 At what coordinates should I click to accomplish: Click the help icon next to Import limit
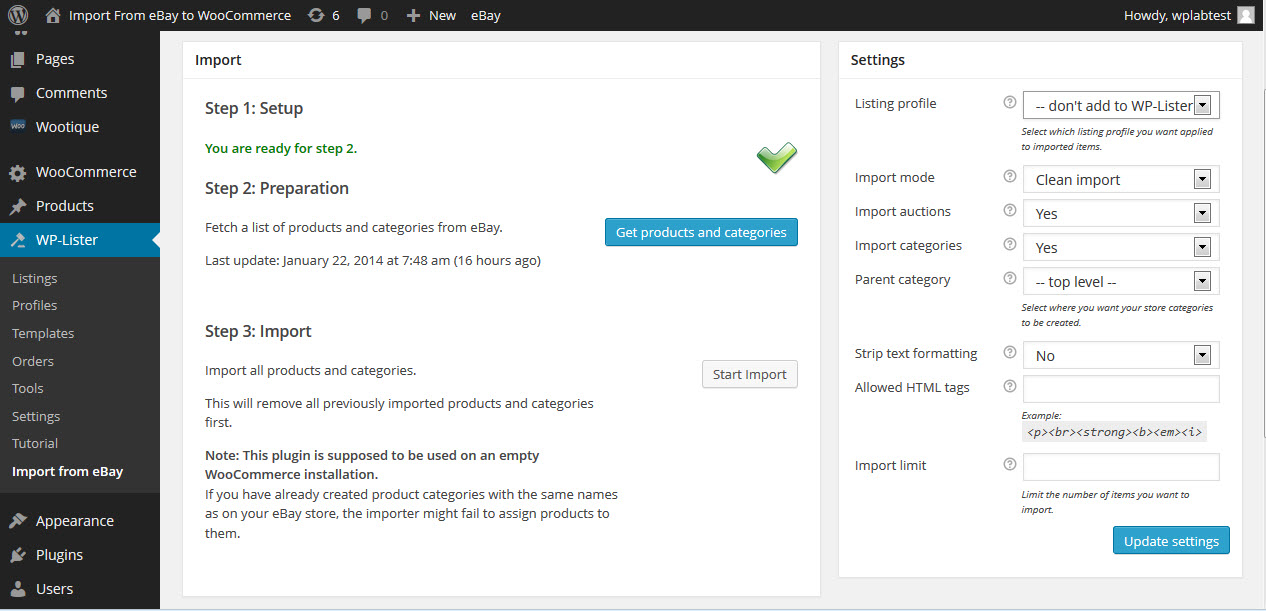click(x=1009, y=464)
